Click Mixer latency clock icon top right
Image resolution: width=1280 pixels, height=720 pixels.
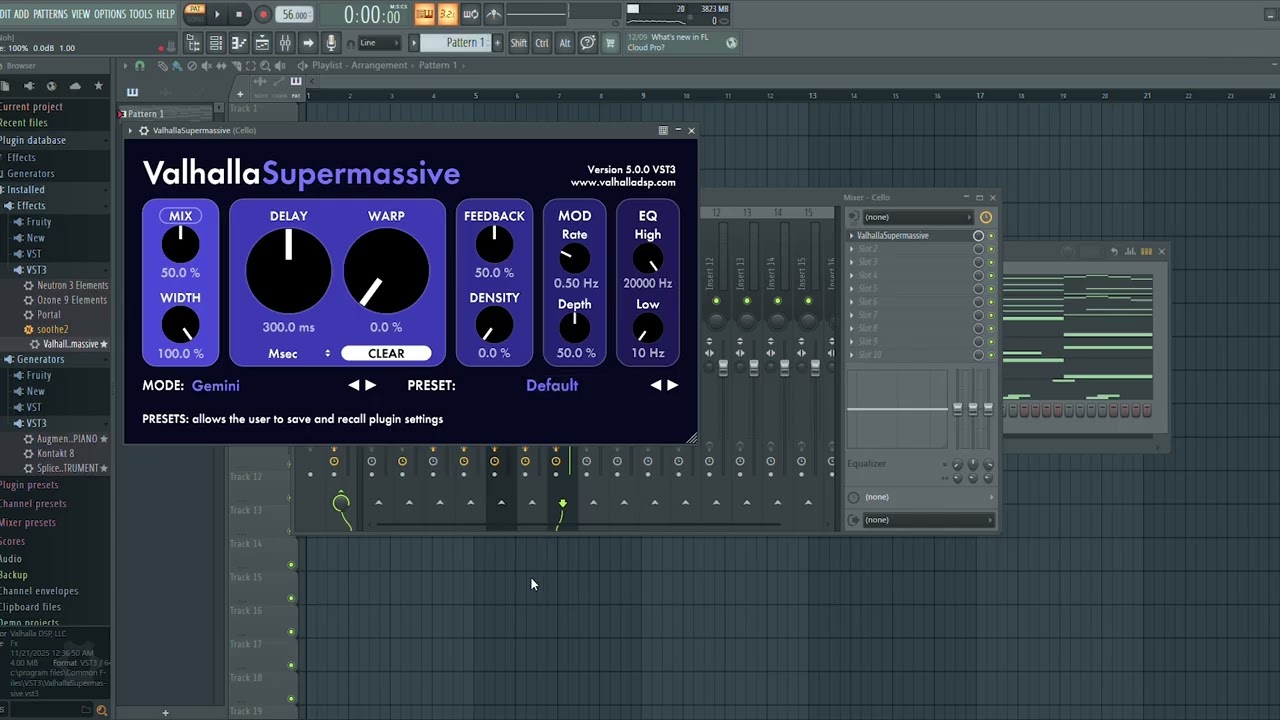coord(986,217)
